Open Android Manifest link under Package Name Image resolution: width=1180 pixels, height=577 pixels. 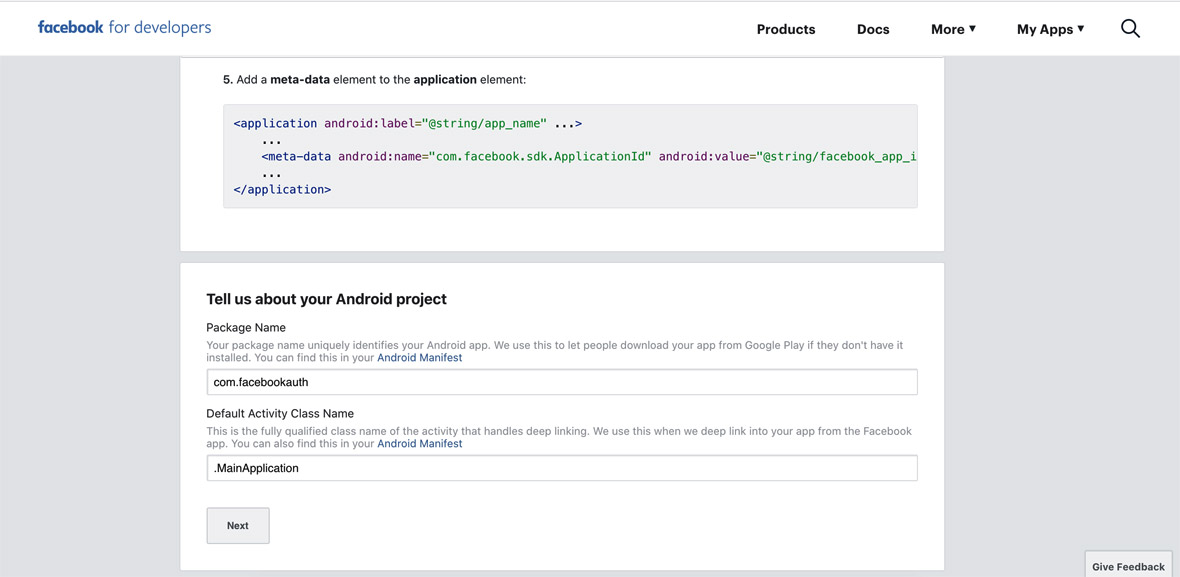point(420,358)
